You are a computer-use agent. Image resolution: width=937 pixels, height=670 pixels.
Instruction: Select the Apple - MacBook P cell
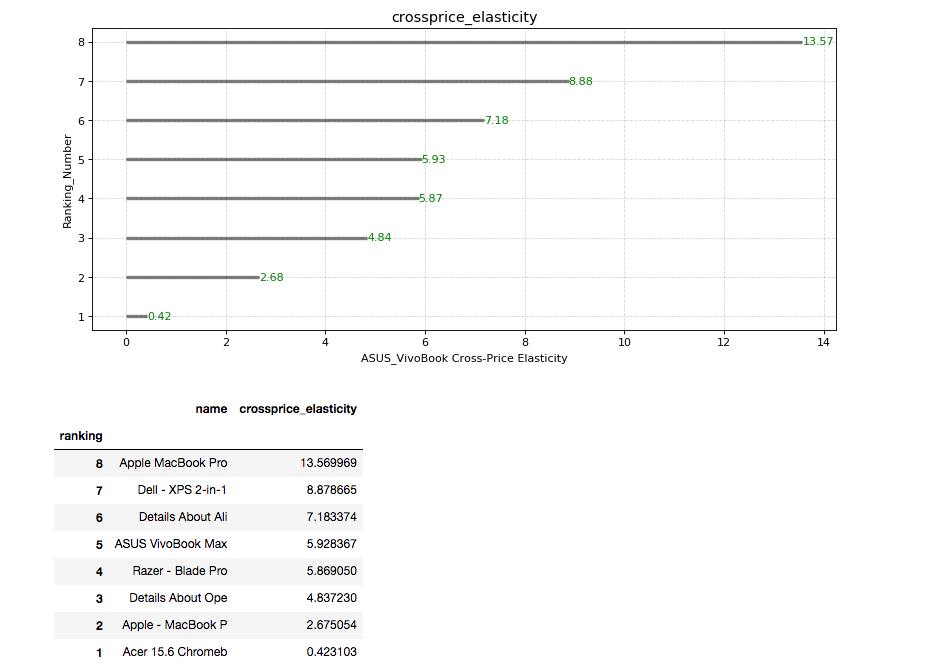tap(174, 625)
